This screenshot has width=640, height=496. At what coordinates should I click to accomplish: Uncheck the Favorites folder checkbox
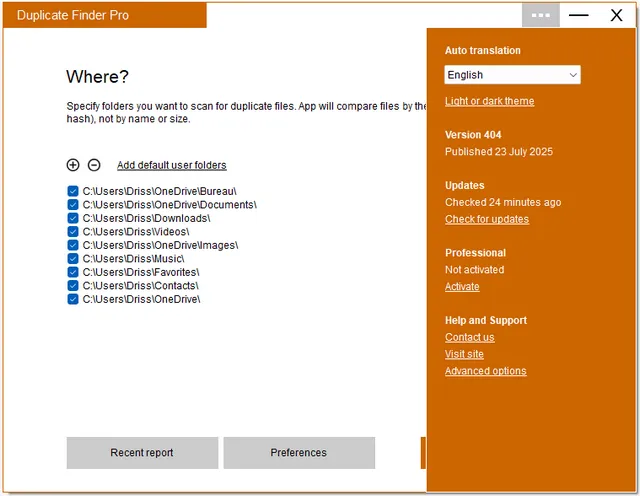[73, 272]
